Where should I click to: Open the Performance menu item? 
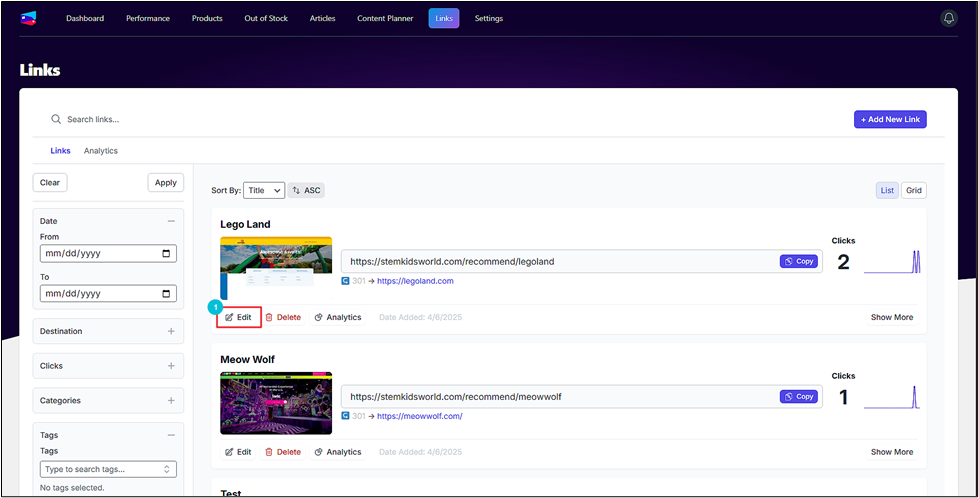pyautogui.click(x=148, y=18)
